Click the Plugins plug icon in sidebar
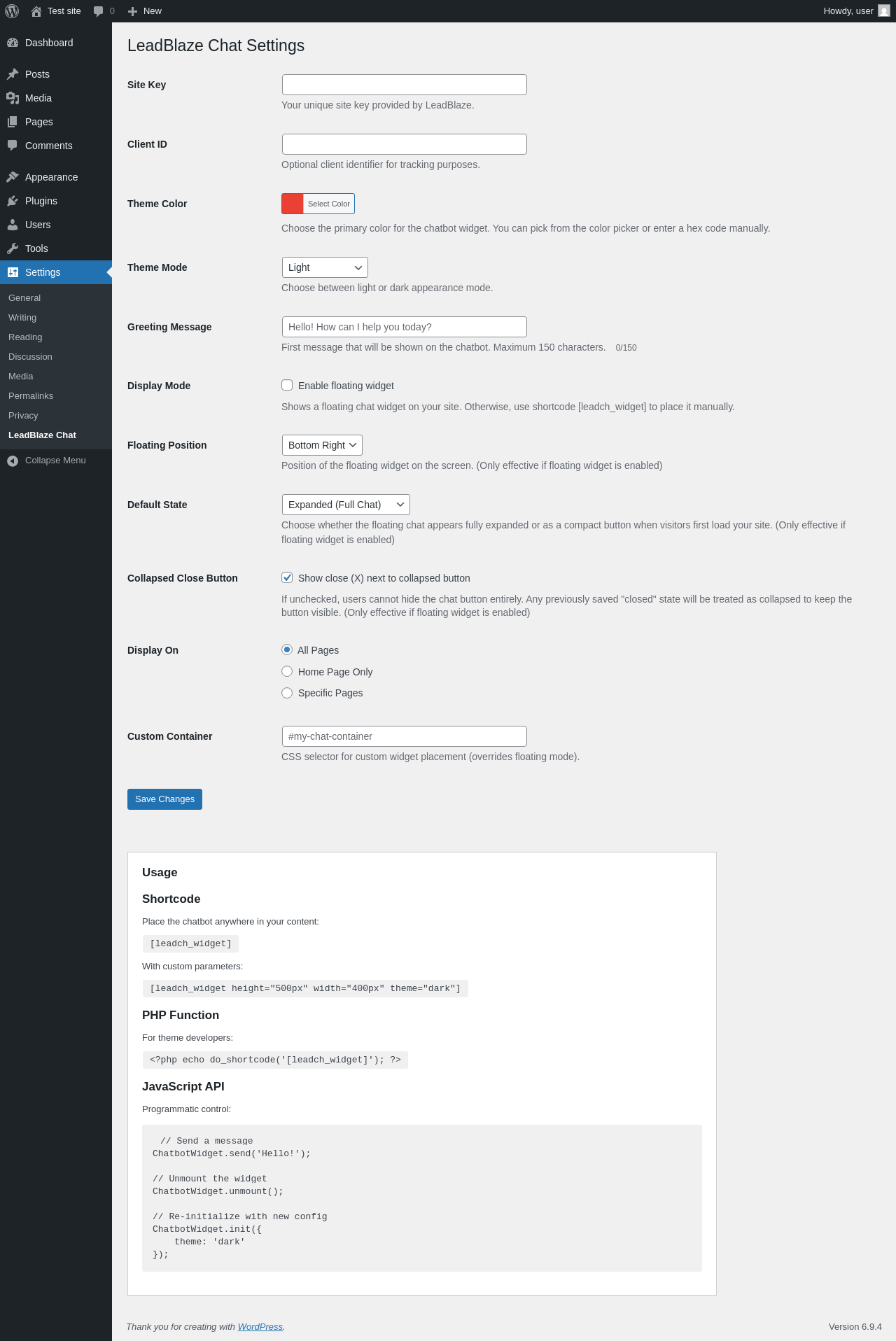Viewport: 896px width, 1341px height. (x=13, y=201)
